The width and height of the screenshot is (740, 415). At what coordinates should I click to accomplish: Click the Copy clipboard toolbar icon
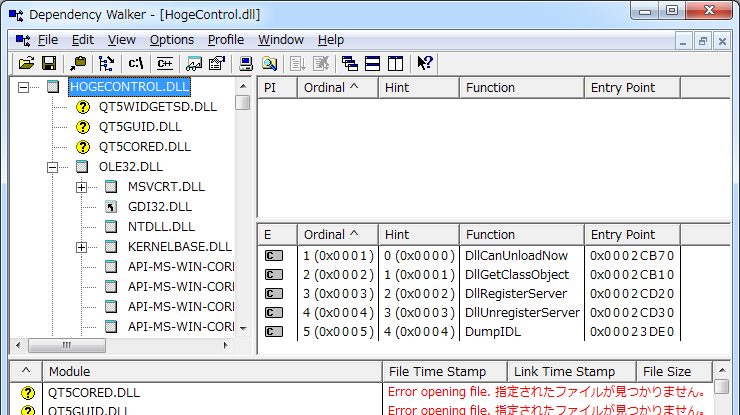[78, 63]
